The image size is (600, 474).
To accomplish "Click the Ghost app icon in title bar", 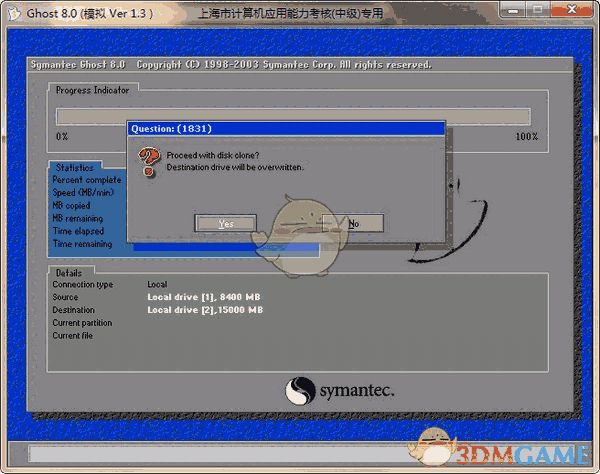I will [12, 12].
